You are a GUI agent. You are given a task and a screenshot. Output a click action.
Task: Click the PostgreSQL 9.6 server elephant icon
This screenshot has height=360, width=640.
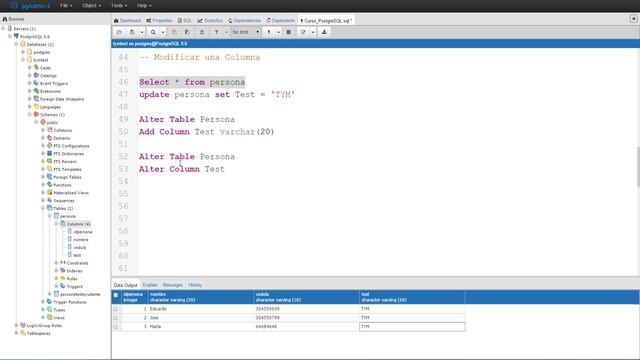(x=16, y=36)
